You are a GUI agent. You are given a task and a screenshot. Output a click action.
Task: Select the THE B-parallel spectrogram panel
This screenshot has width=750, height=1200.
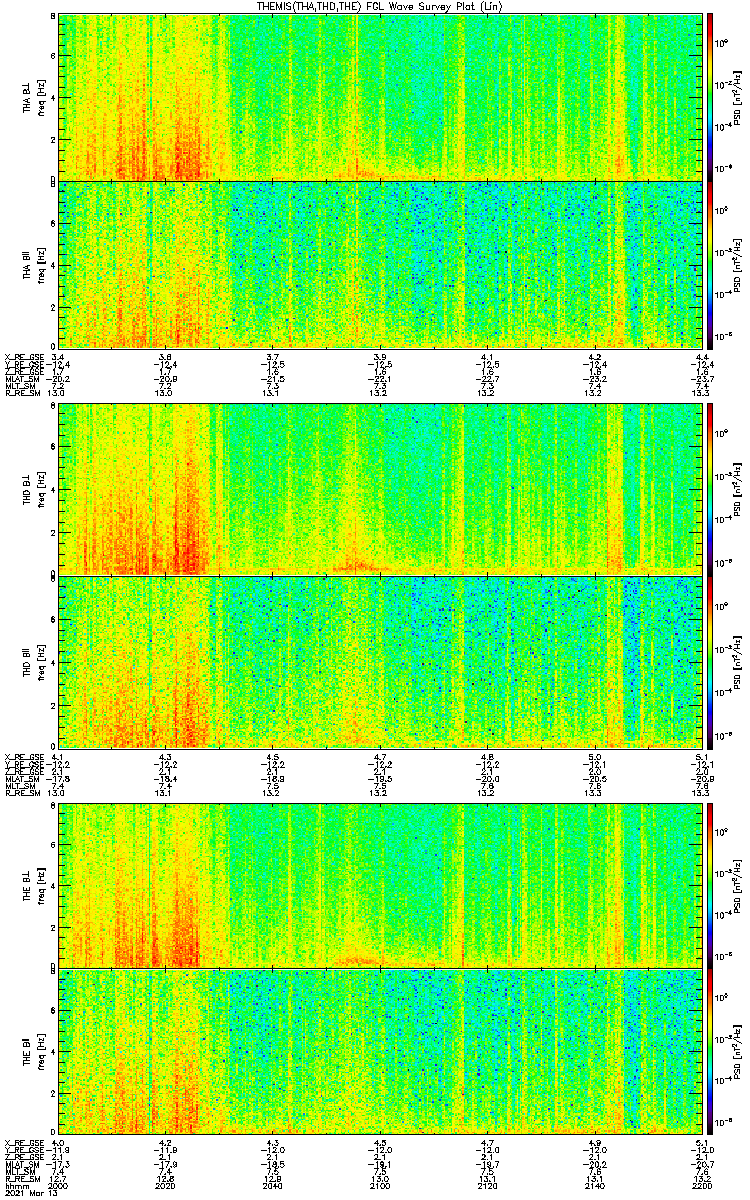(x=379, y=1050)
